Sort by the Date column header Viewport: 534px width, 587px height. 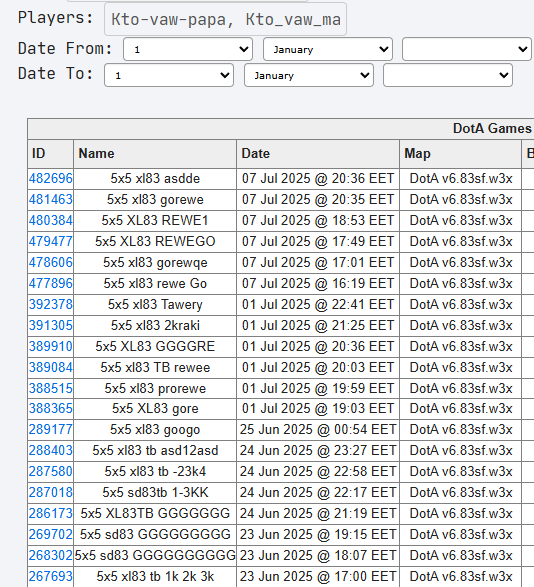[318, 154]
